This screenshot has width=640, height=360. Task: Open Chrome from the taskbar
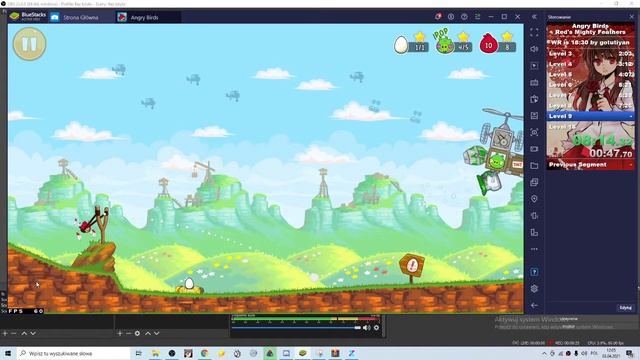[x=204, y=353]
